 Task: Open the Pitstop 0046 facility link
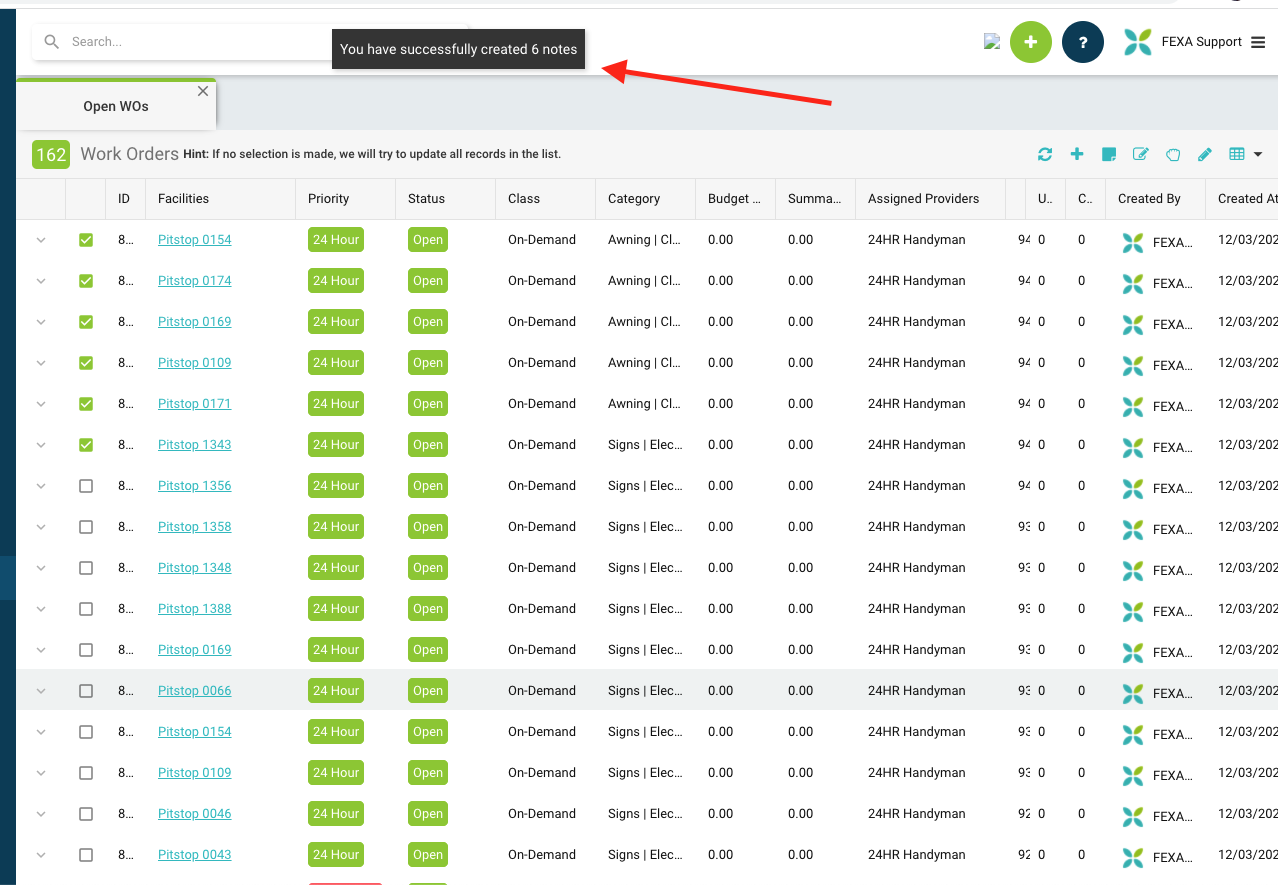point(194,814)
